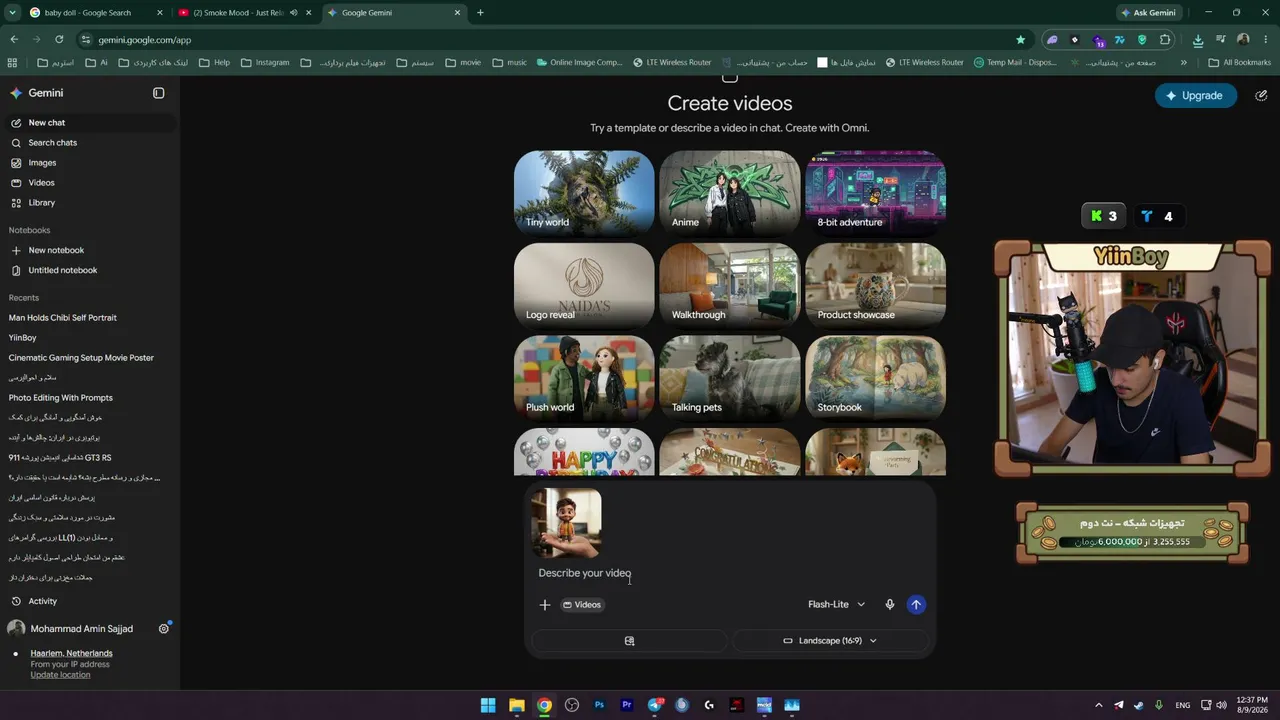Viewport: 1280px width, 720px height.
Task: Open File Explorer from the taskbar
Action: tap(516, 705)
